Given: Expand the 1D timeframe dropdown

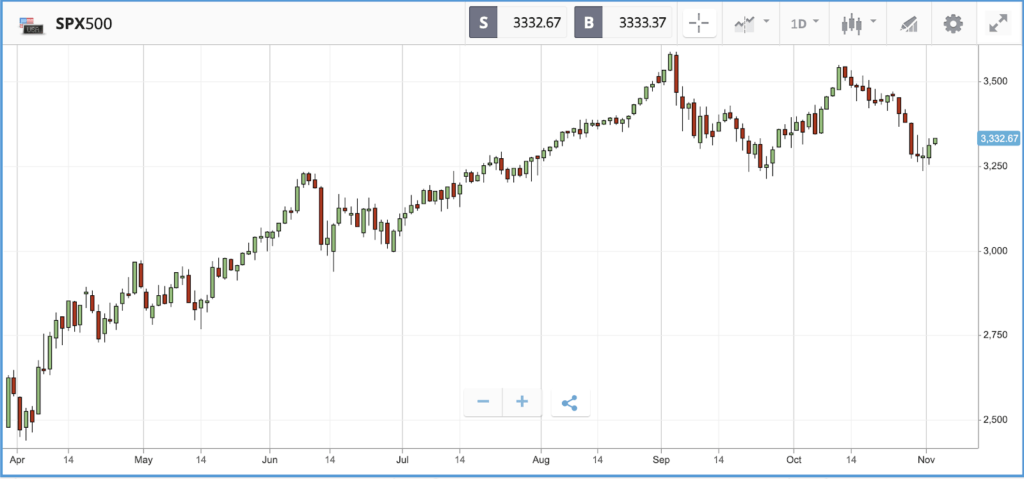Looking at the screenshot, I should click(x=805, y=24).
